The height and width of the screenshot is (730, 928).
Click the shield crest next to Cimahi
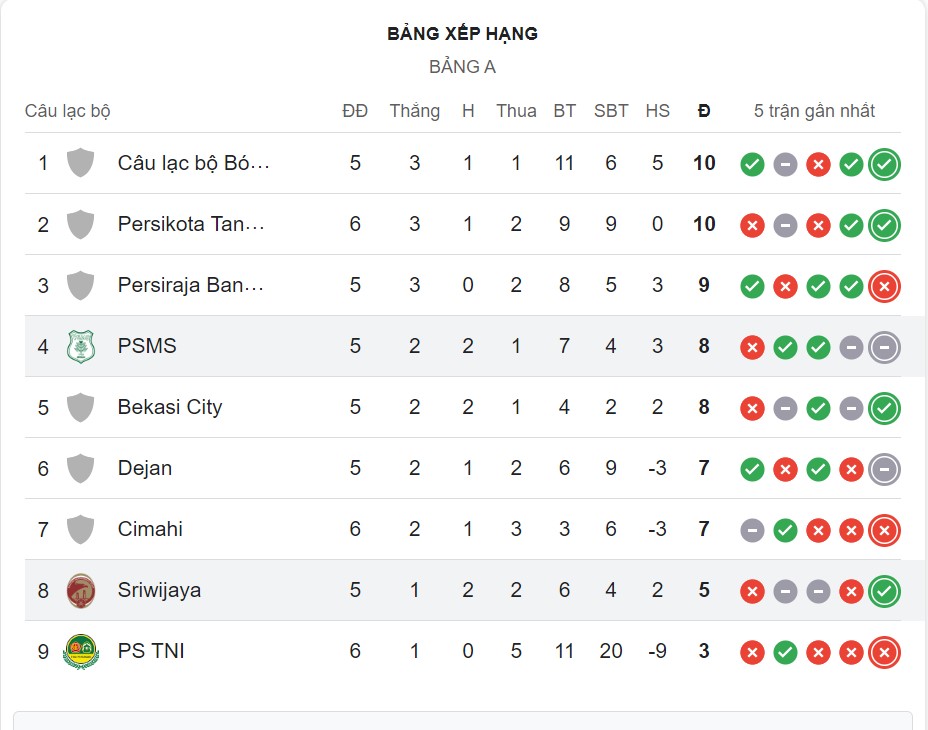[x=80, y=529]
